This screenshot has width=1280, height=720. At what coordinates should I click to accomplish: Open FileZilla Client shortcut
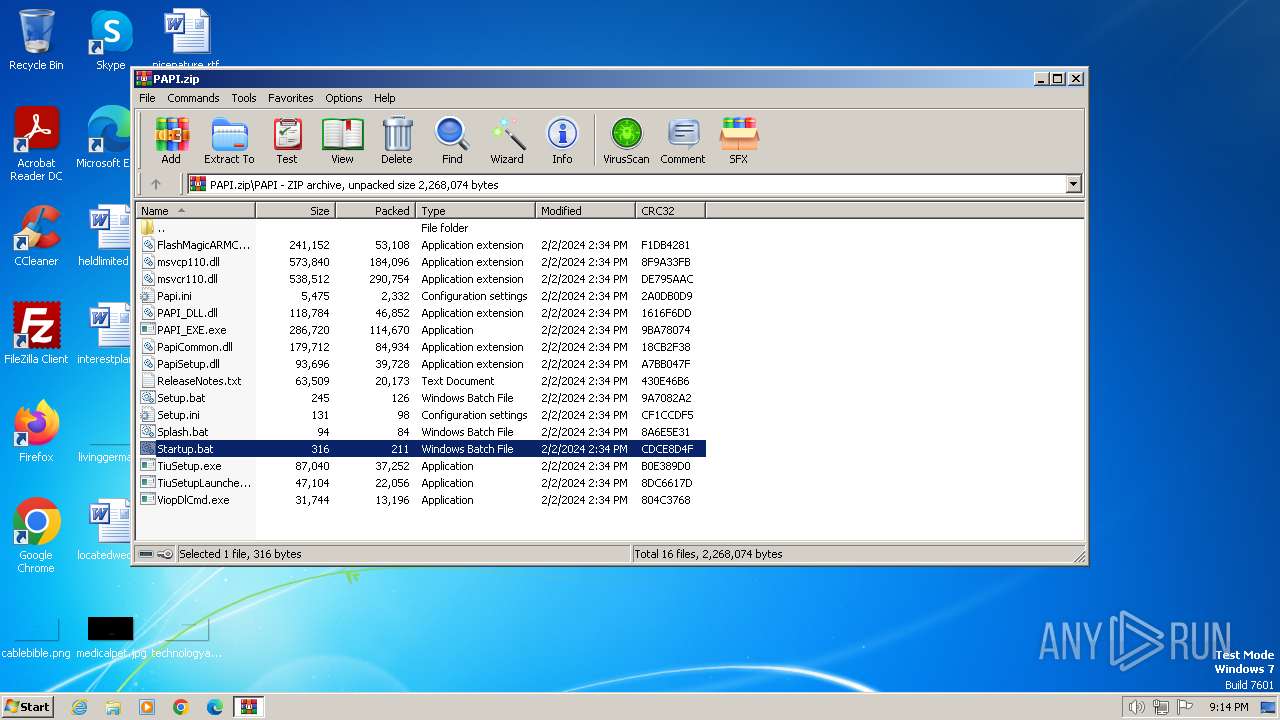click(x=36, y=333)
